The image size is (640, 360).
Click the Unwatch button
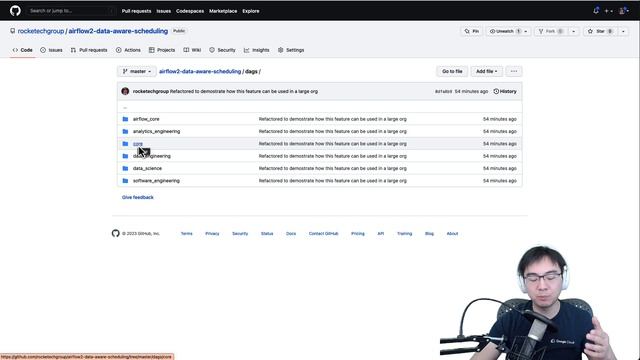(504, 31)
